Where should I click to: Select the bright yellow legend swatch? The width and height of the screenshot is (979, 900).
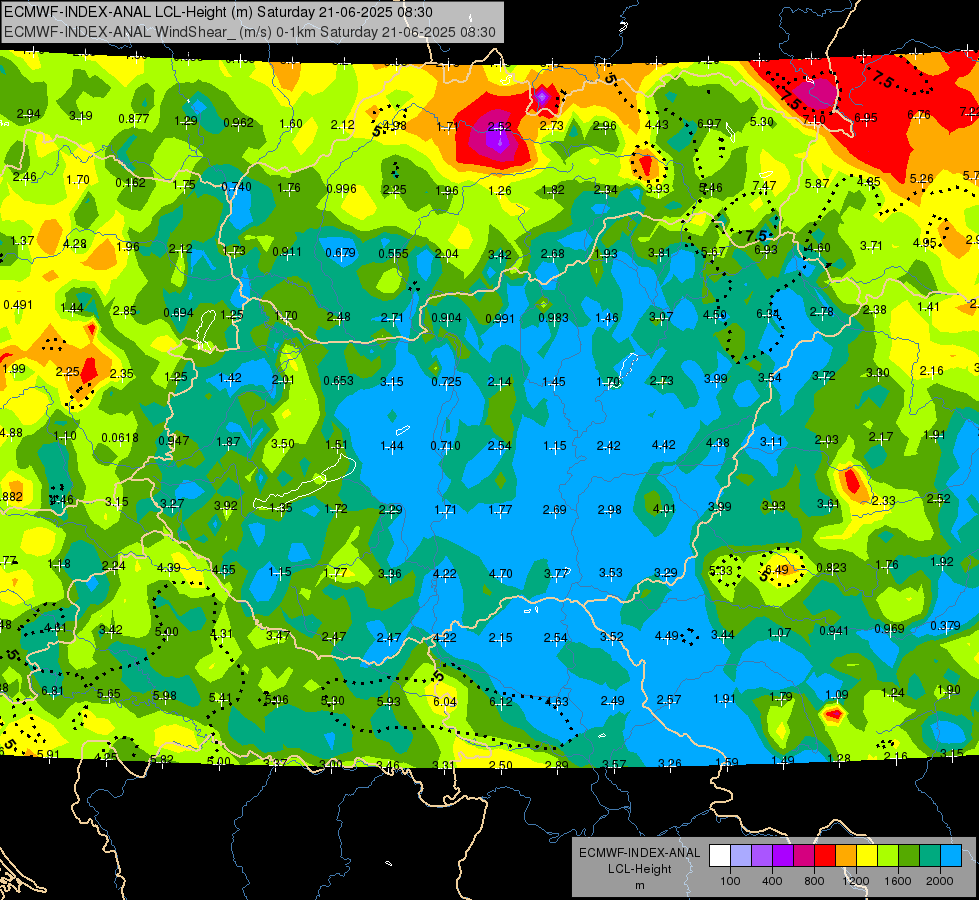[x=867, y=856]
